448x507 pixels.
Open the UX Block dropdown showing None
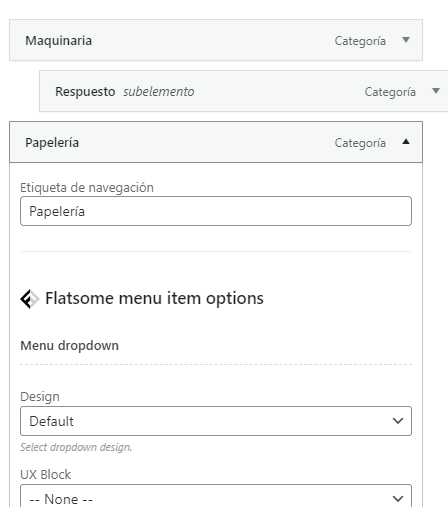[216, 497]
